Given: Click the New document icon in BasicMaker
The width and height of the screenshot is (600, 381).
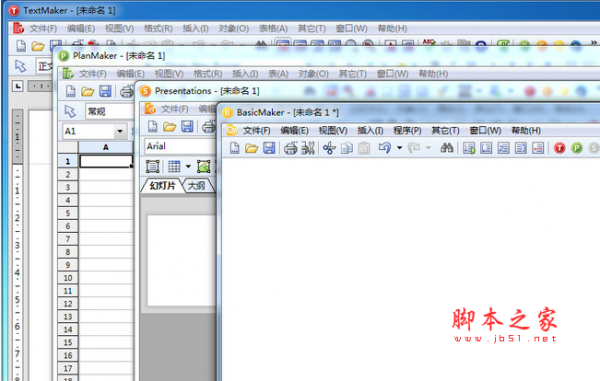Looking at the screenshot, I should 234,148.
